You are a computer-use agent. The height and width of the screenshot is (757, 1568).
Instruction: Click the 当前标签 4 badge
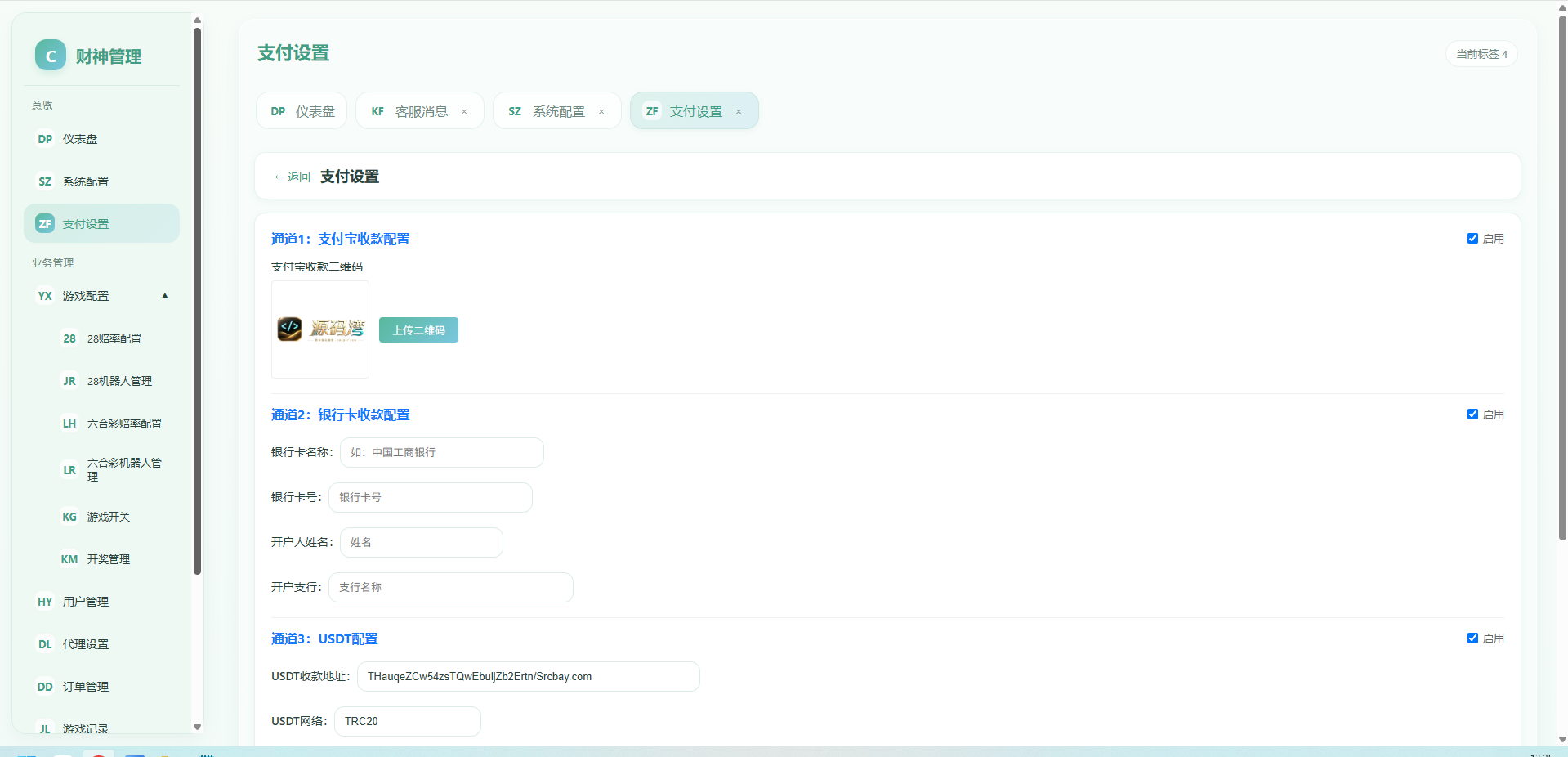click(1481, 54)
